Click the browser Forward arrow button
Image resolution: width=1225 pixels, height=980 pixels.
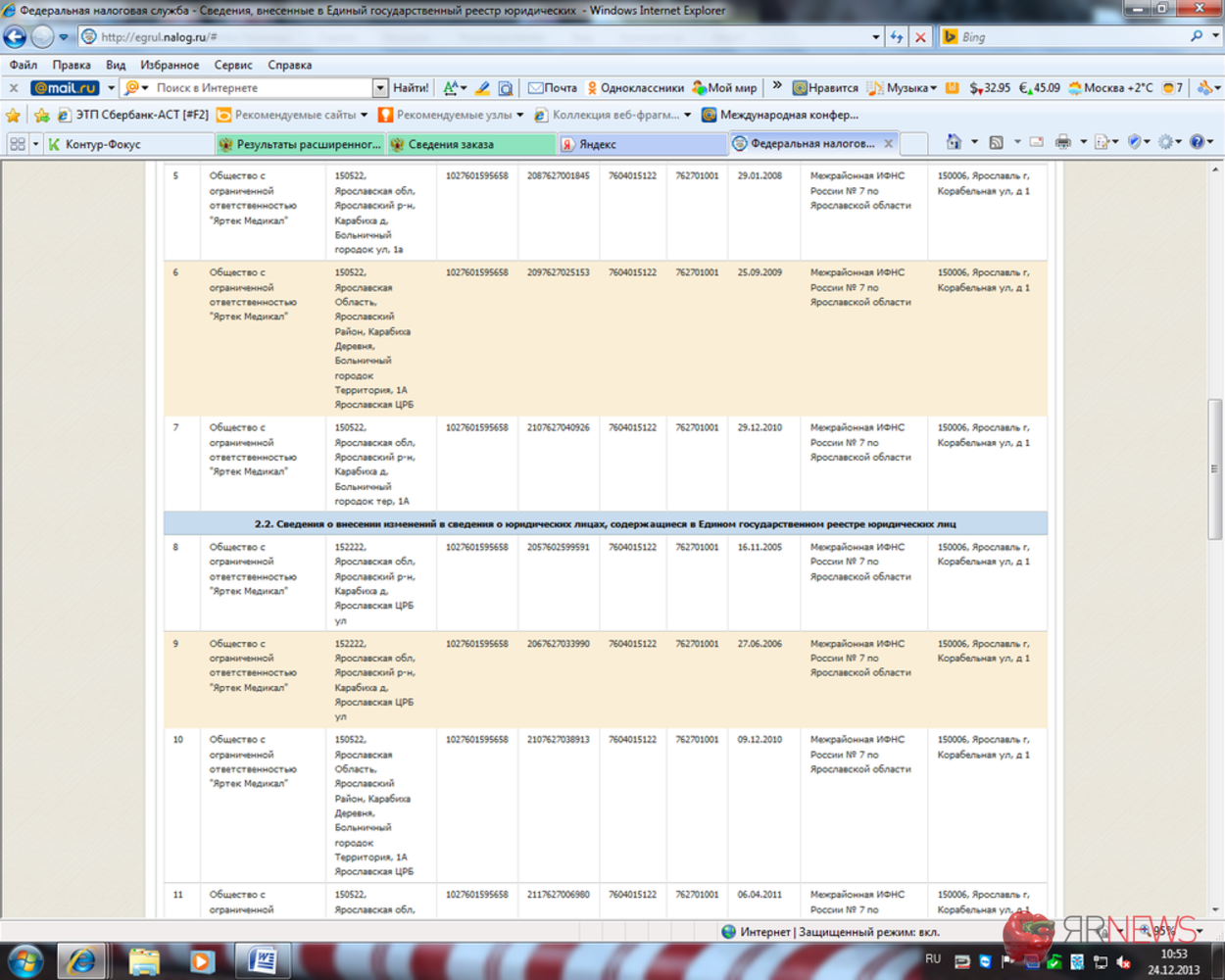click(x=42, y=37)
